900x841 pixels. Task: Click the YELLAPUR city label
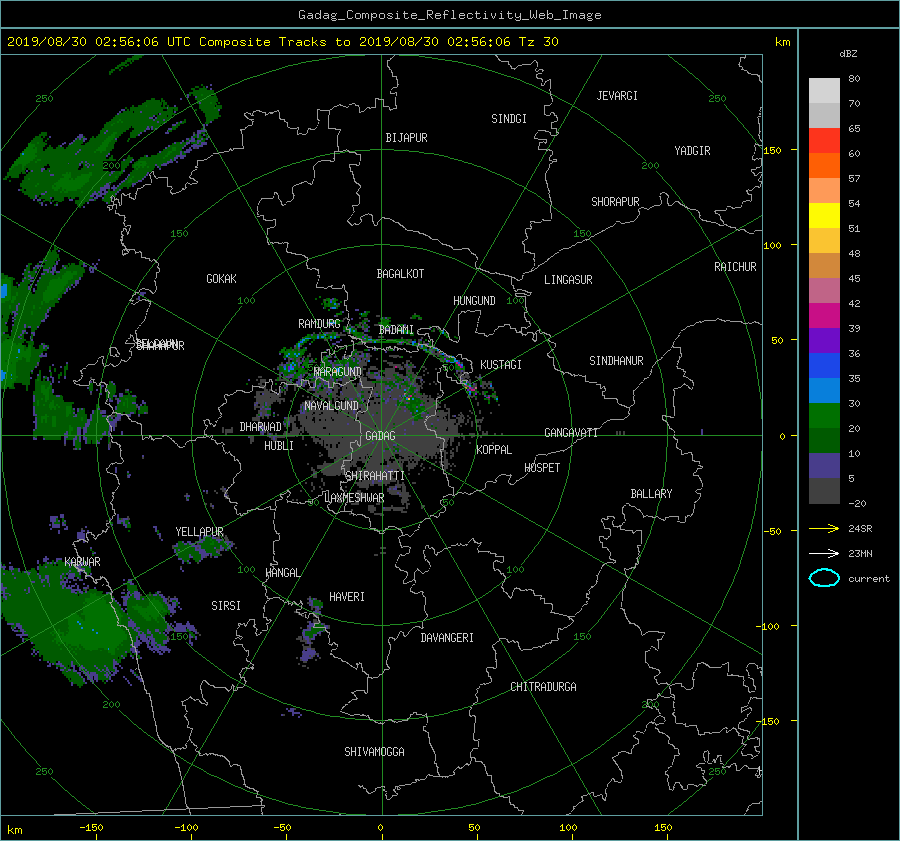coord(199,532)
